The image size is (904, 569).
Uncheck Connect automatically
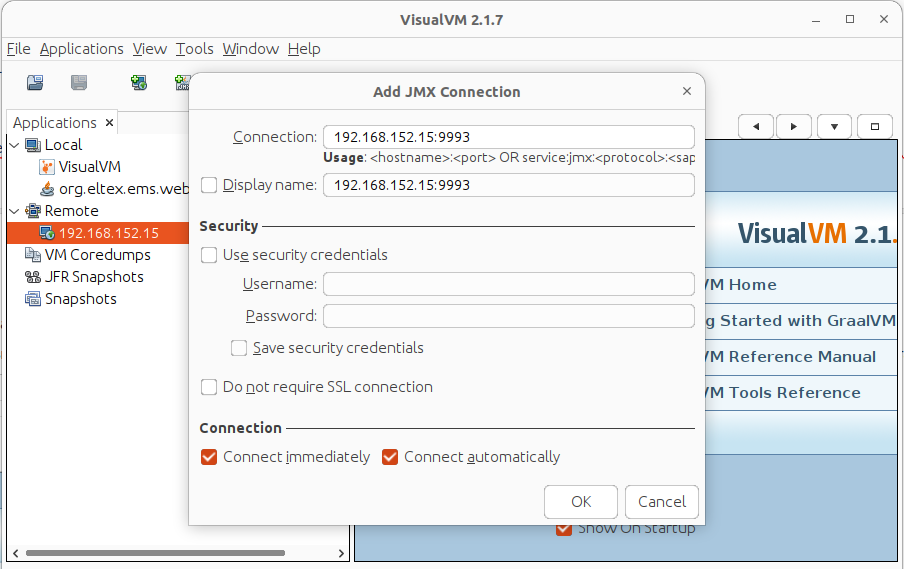click(390, 457)
